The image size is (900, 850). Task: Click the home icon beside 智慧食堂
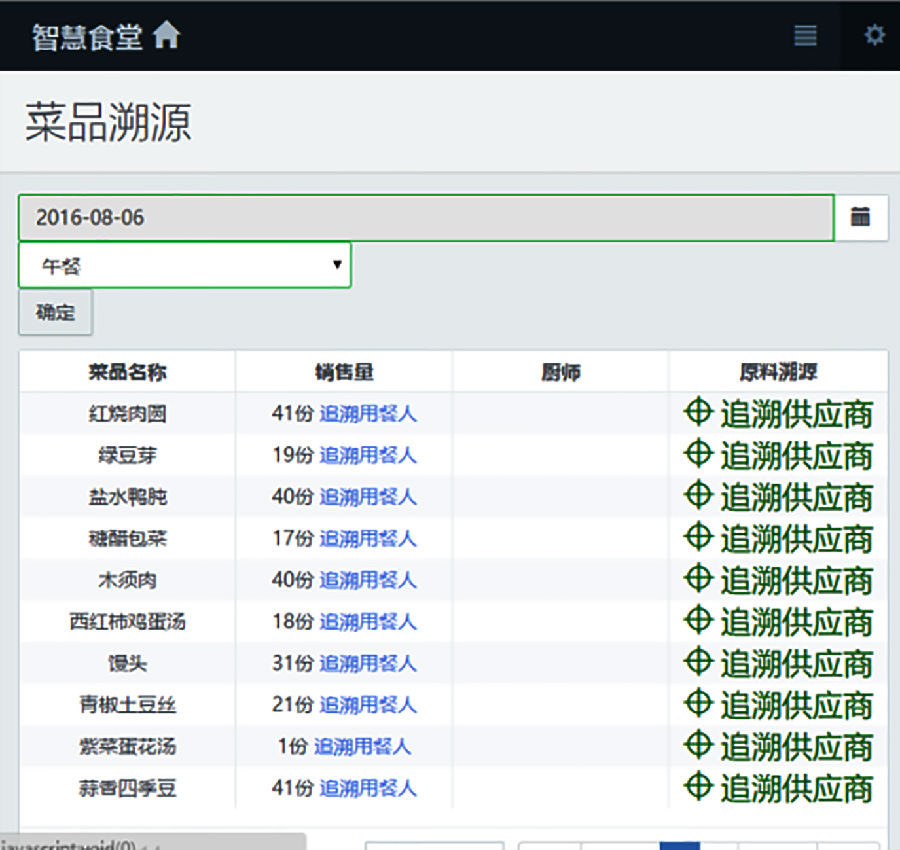coord(166,36)
